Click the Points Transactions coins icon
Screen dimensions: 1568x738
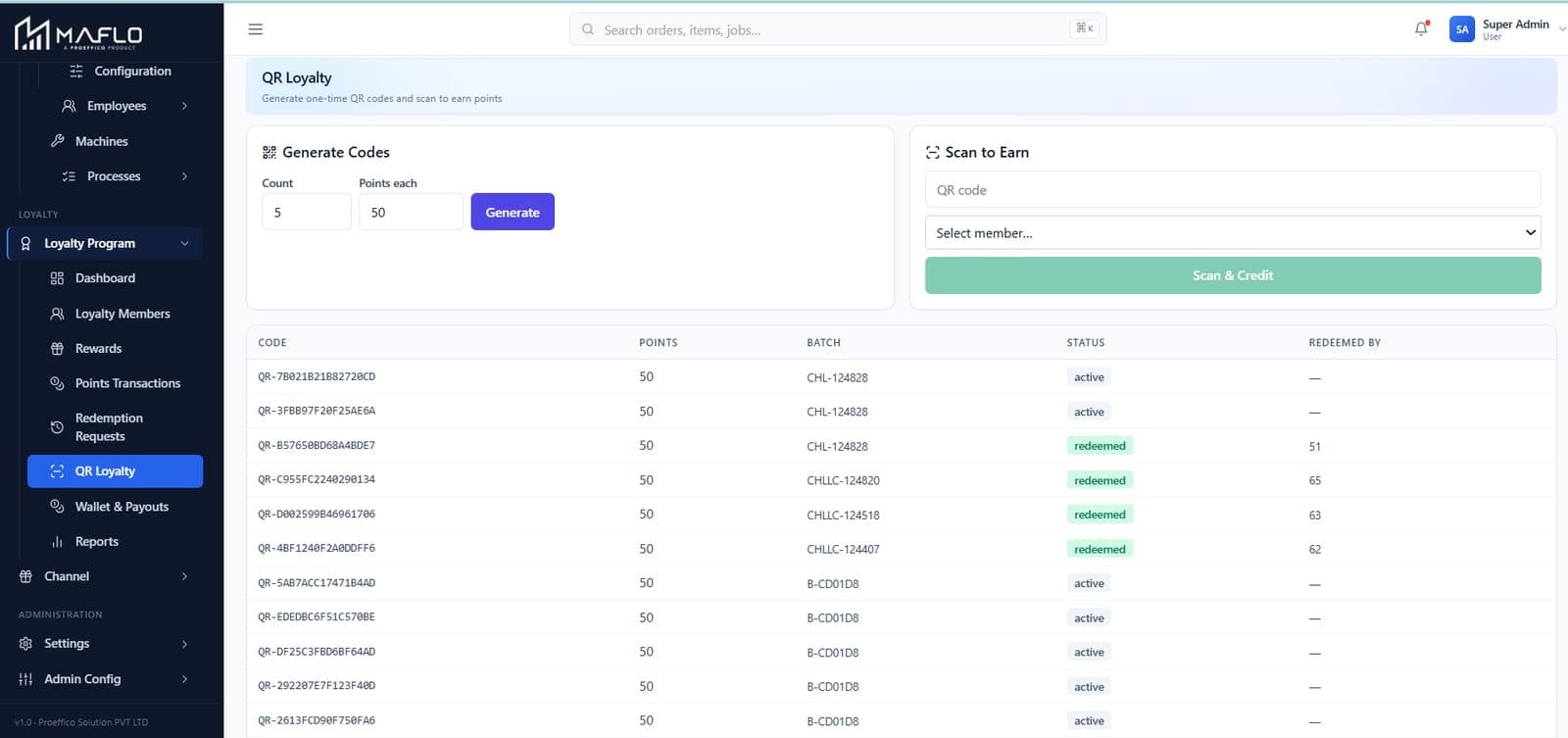click(x=57, y=383)
